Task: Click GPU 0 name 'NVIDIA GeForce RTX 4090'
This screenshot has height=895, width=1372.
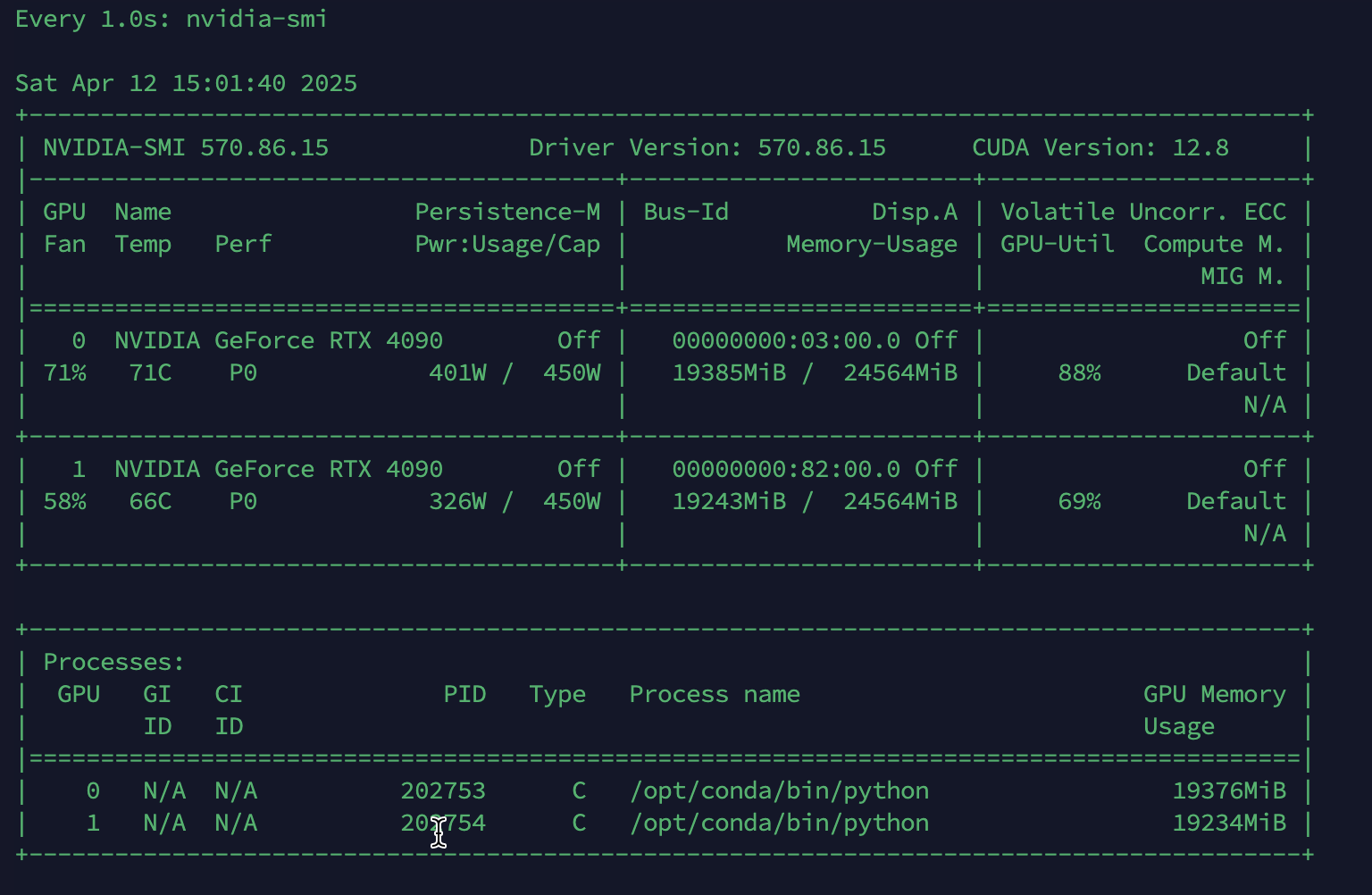Action: coord(279,340)
